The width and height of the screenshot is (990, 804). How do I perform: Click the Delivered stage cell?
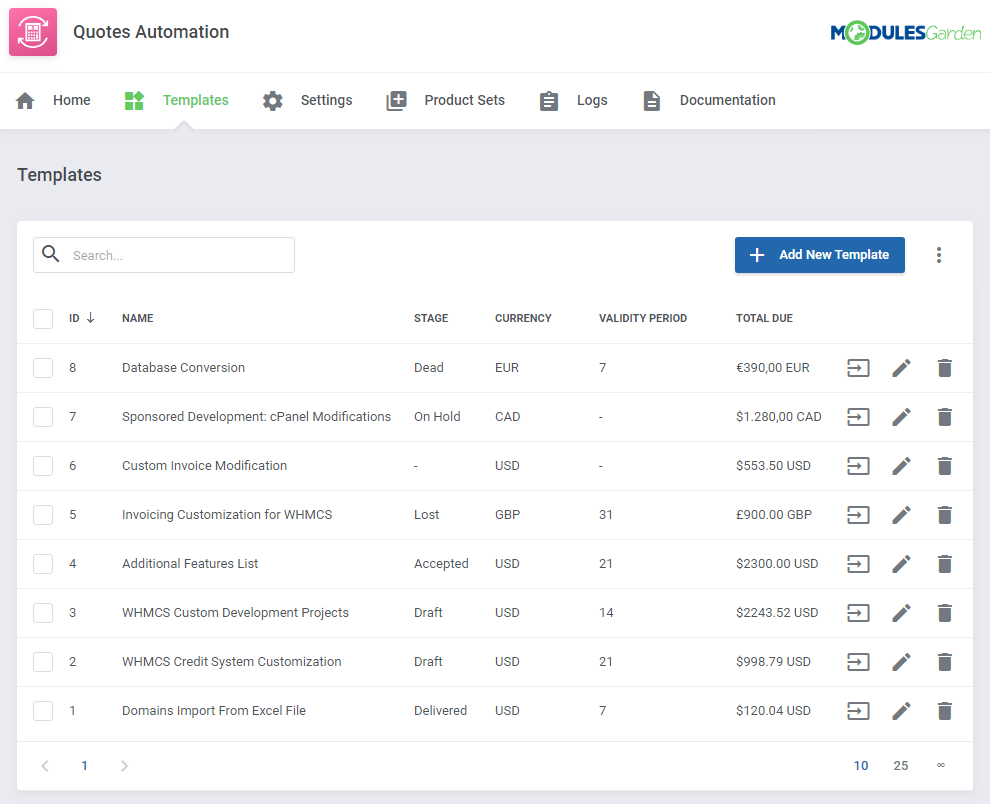pyautogui.click(x=441, y=711)
